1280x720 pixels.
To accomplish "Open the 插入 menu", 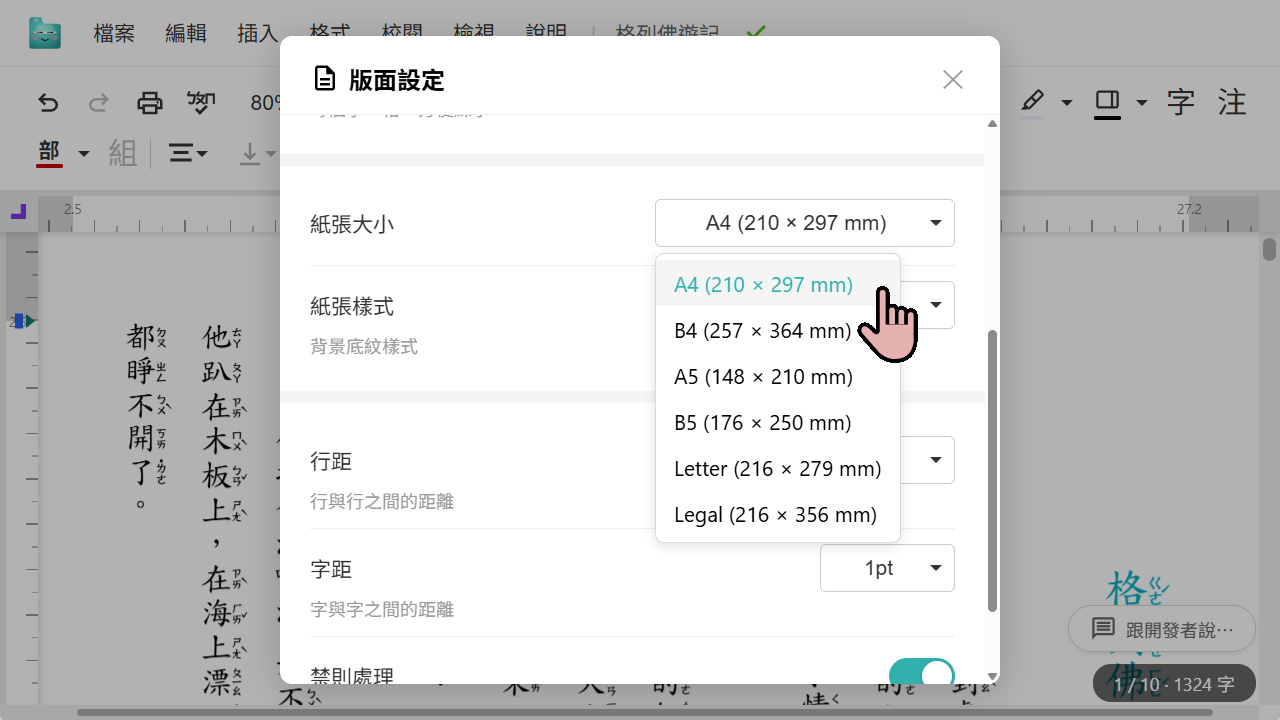I will pos(258,33).
